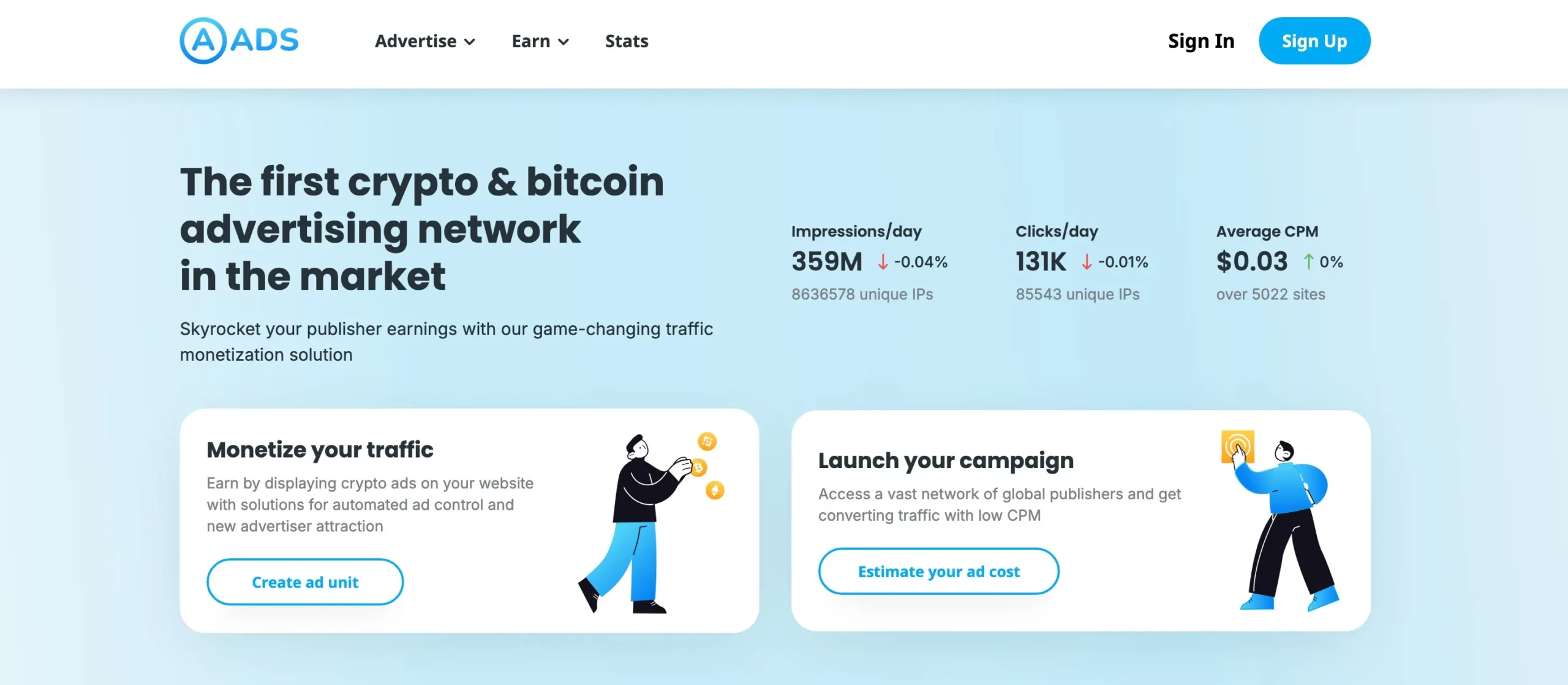Click the orange Bitcoin coin icon
Viewport: 1568px width, 685px height.
click(x=698, y=469)
